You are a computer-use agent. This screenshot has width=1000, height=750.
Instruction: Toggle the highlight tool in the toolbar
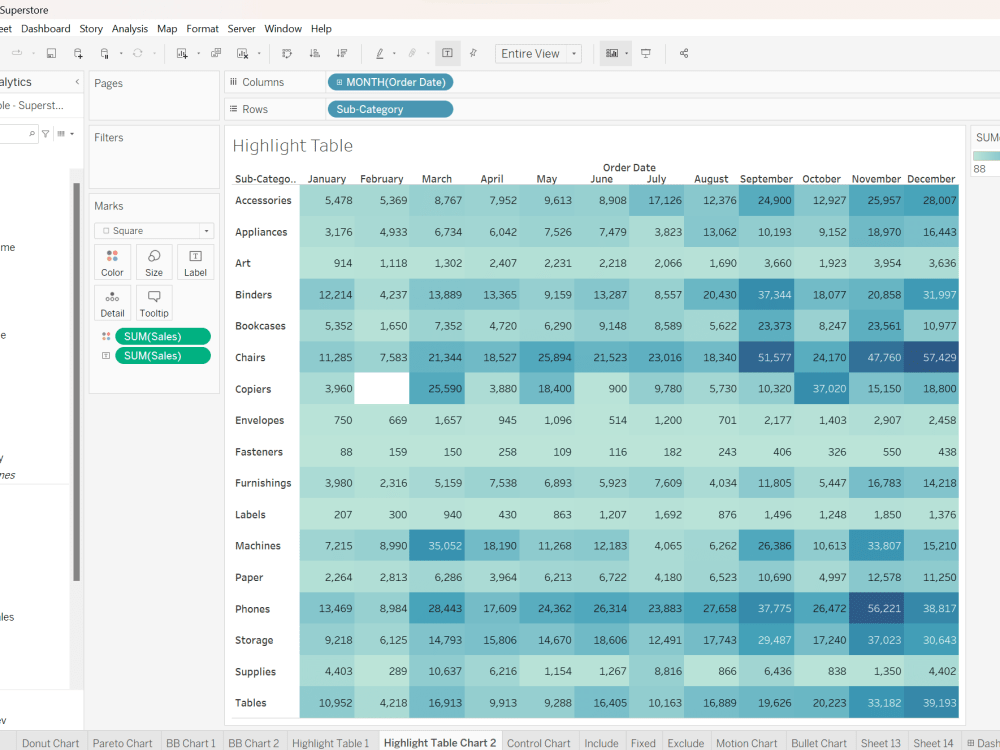(380, 53)
